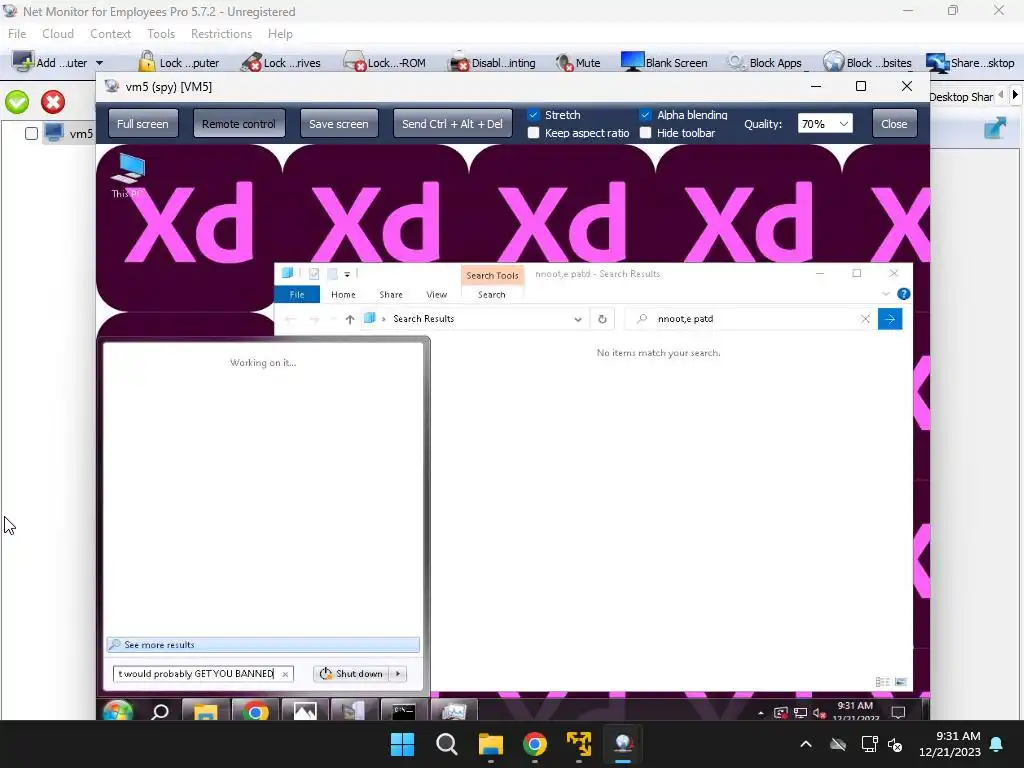Click the This PC desktop icon
The width and height of the screenshot is (1024, 768).
click(127, 175)
